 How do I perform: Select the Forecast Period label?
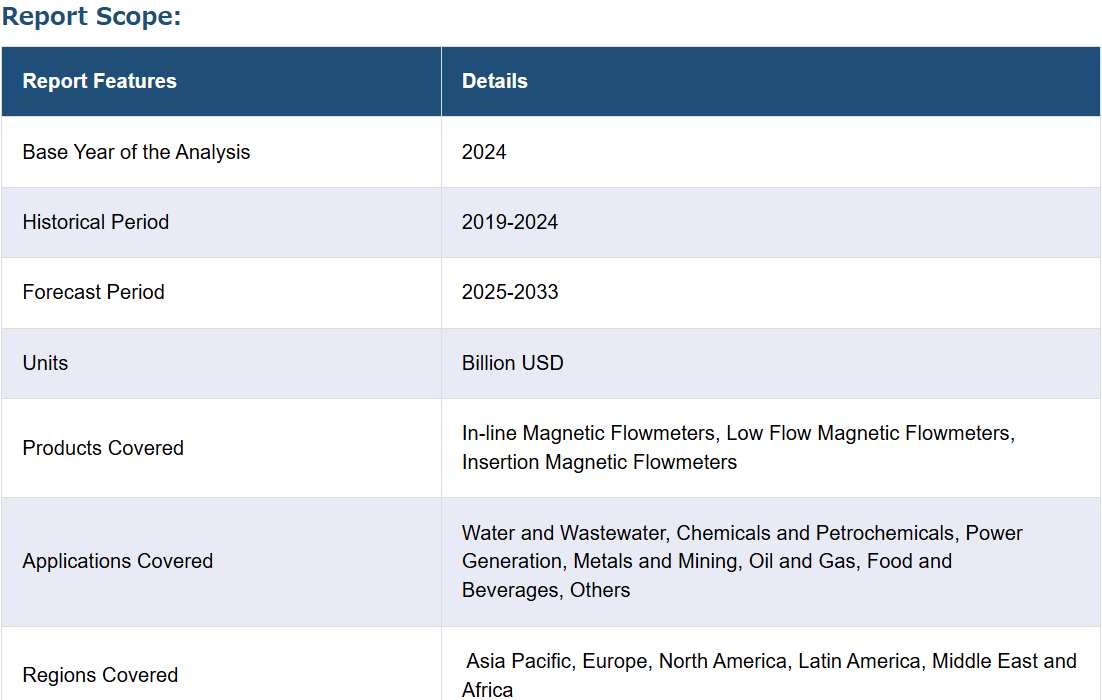pos(93,292)
